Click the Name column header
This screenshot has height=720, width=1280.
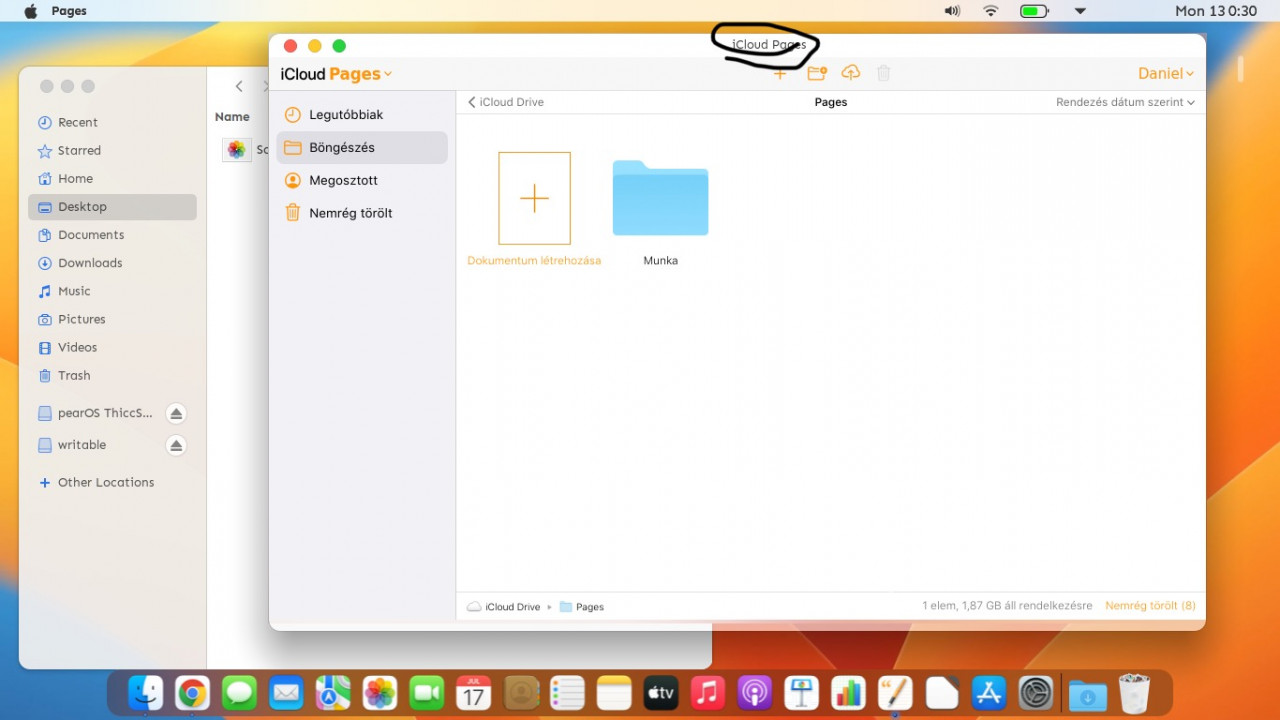232,117
